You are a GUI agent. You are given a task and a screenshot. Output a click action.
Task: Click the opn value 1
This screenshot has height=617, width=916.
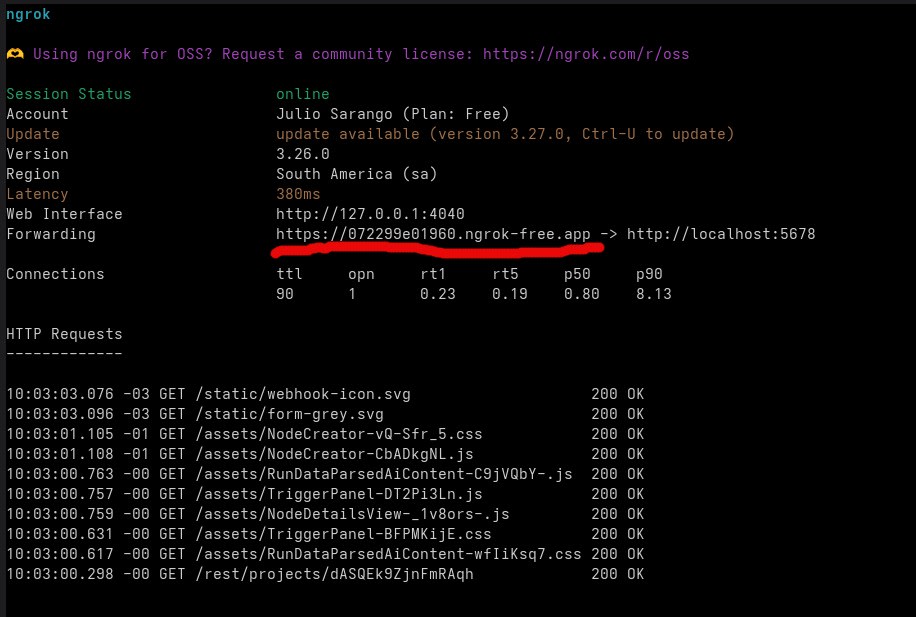(x=352, y=294)
